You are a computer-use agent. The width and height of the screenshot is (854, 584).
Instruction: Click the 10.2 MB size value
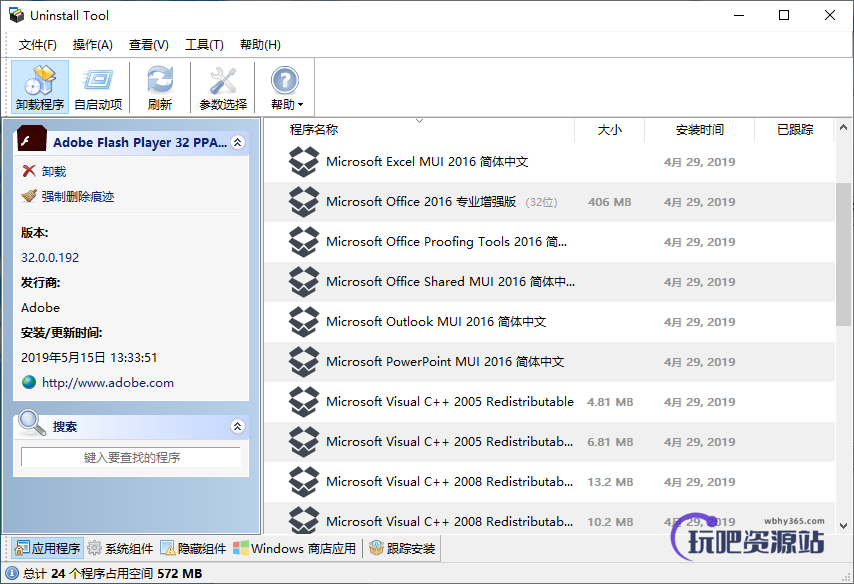(610, 522)
